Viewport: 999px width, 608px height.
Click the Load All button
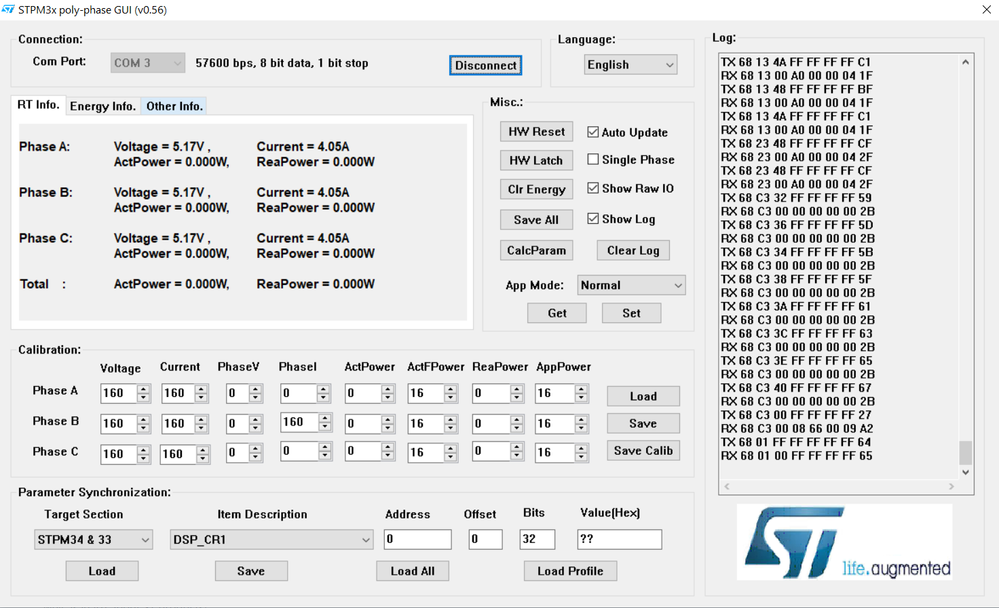coord(412,571)
